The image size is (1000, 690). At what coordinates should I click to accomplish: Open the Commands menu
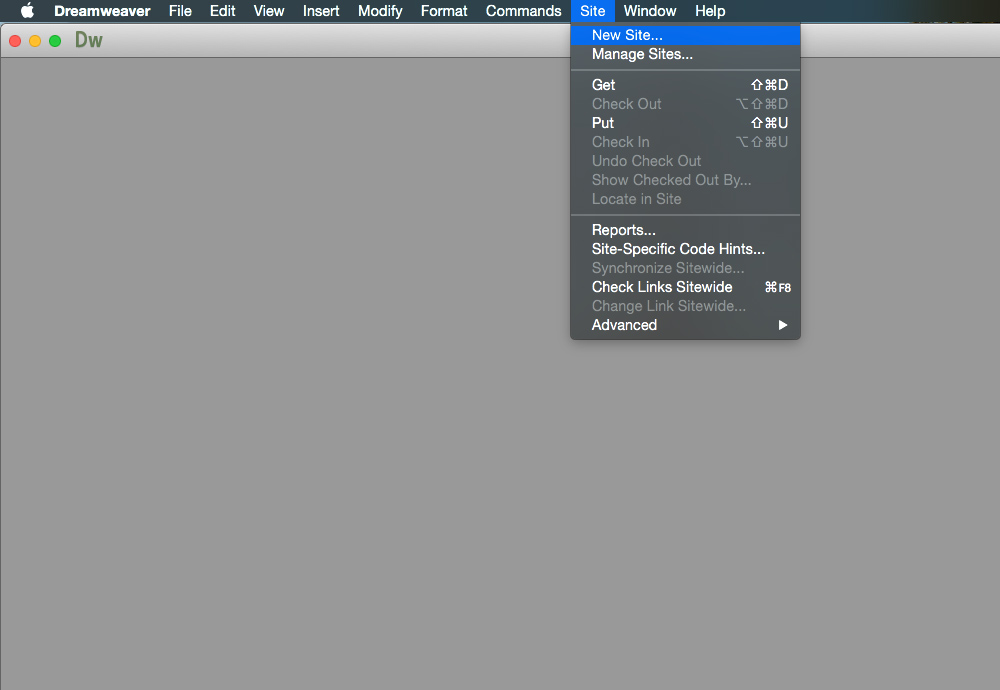[523, 11]
